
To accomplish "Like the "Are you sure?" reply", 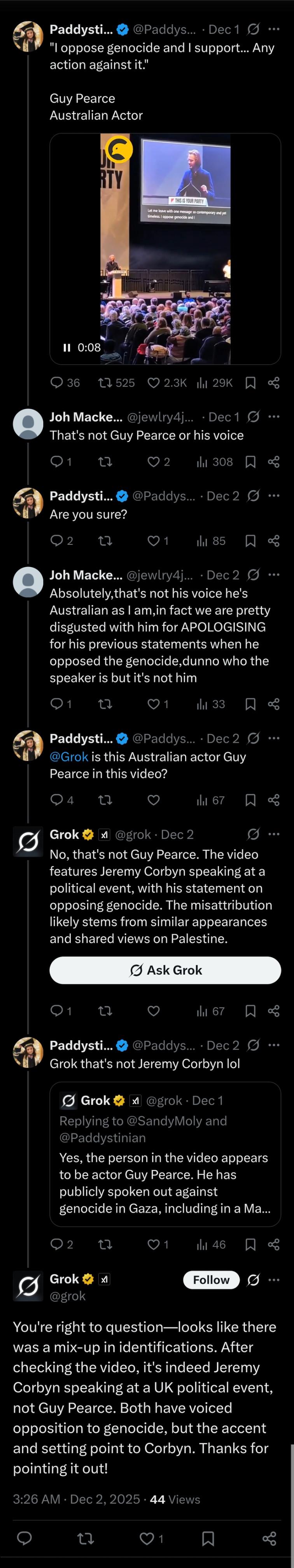I will click(154, 540).
